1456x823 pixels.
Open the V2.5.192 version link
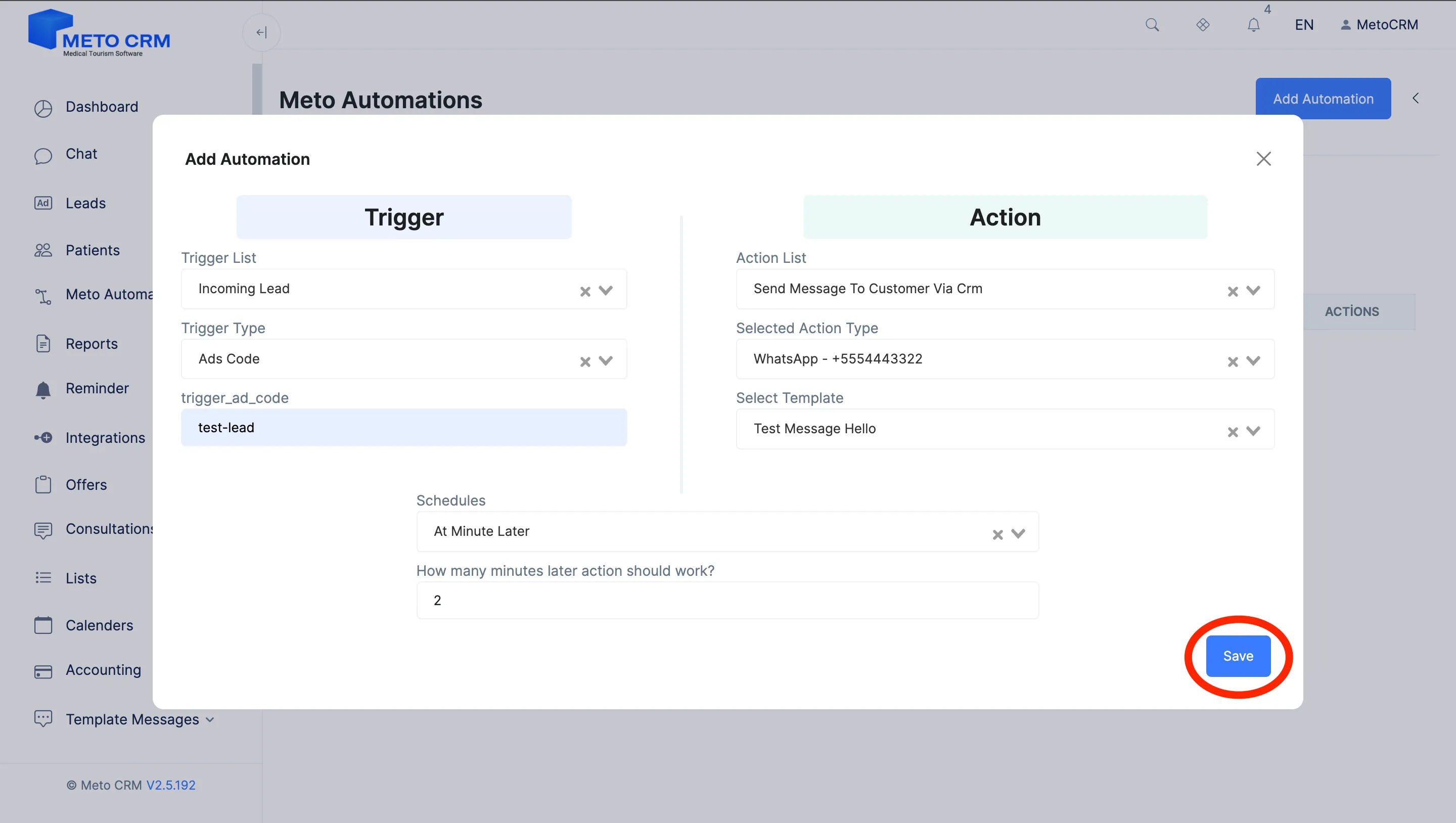tap(171, 785)
